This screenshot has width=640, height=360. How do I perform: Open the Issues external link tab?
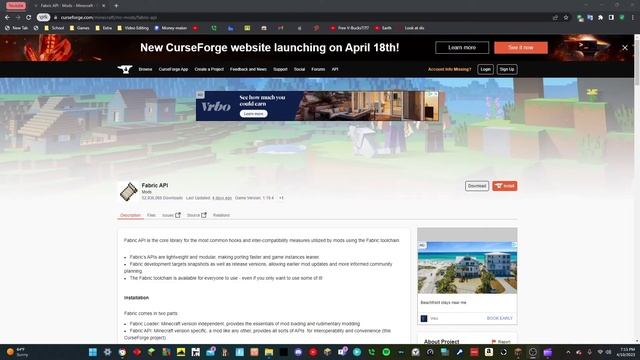point(171,216)
